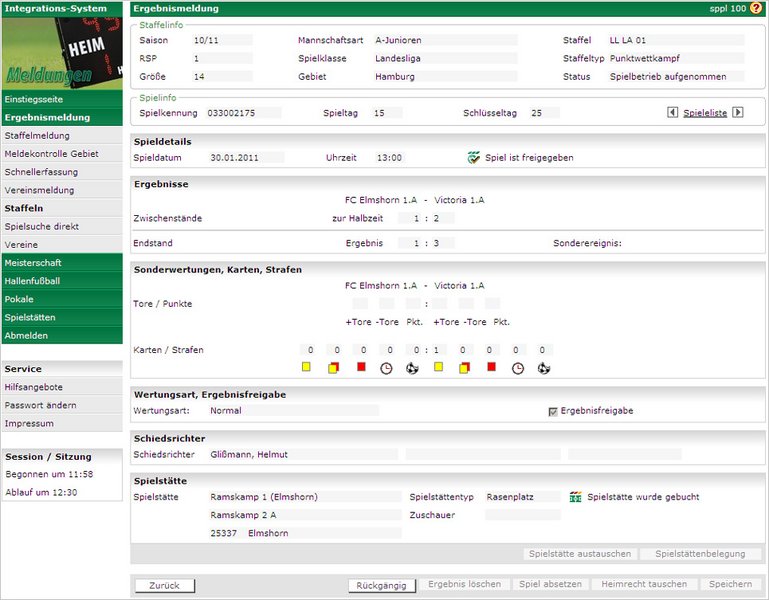This screenshot has width=769, height=600.
Task: Go to previous match using left arrow
Action: point(673,113)
